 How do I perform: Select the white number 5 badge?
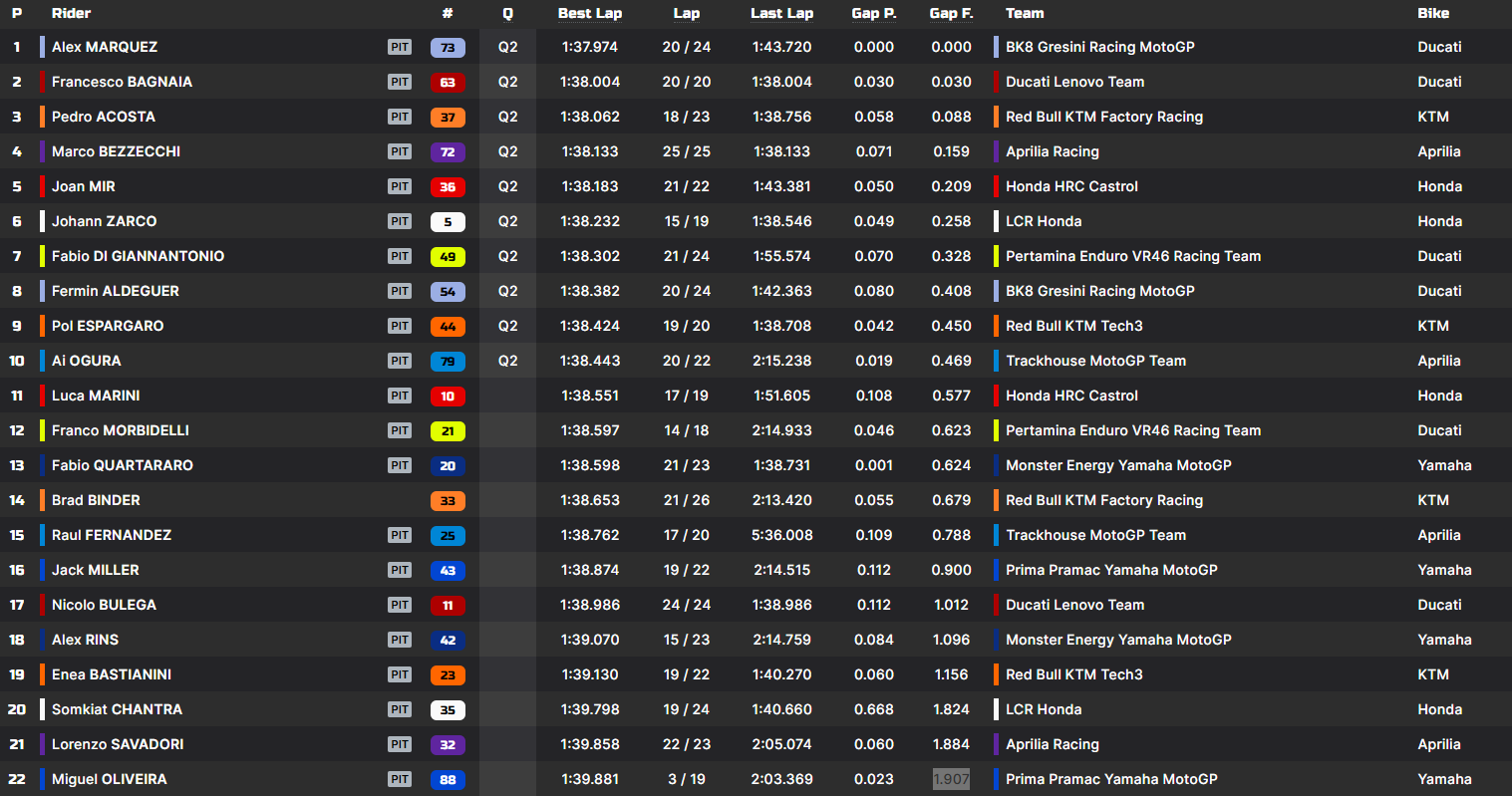[x=448, y=222]
